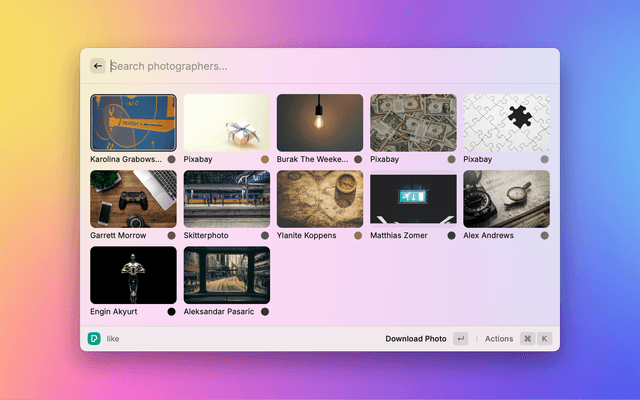The image size is (640, 400).
Task: Click the Command key icon in footer
Action: coord(527,339)
